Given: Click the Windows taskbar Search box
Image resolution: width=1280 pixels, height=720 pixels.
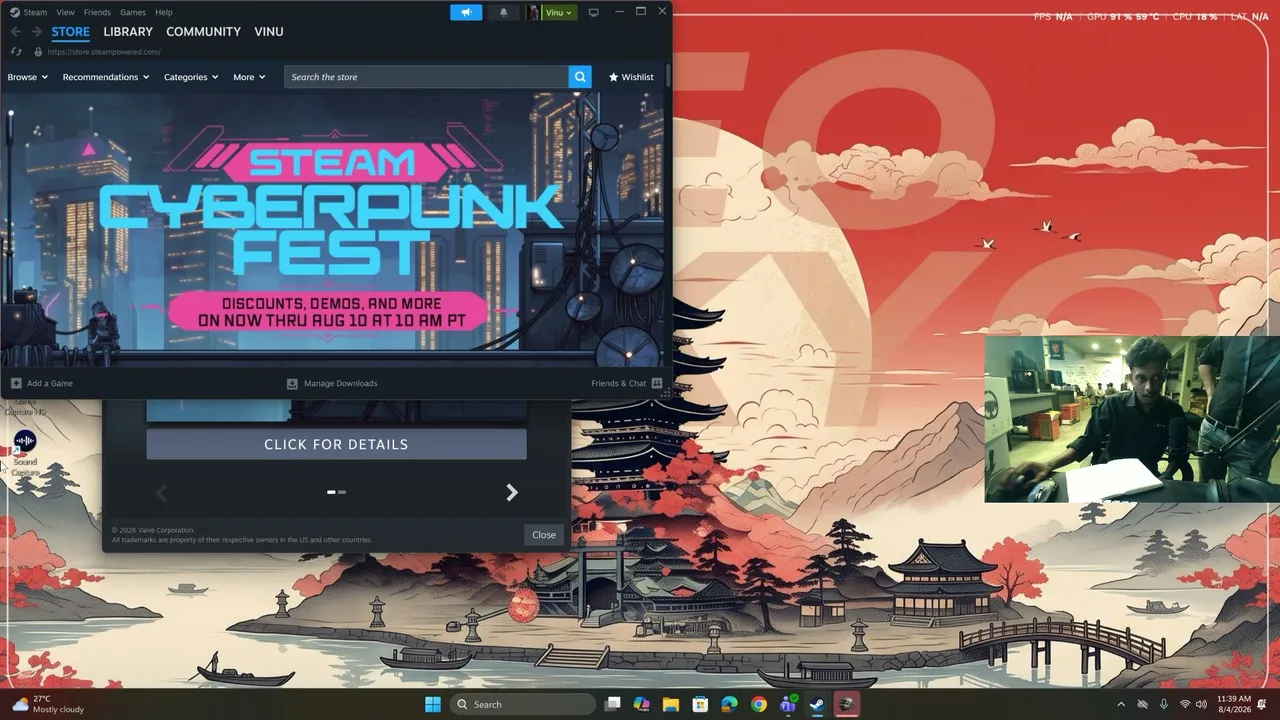Looking at the screenshot, I should click(x=523, y=704).
